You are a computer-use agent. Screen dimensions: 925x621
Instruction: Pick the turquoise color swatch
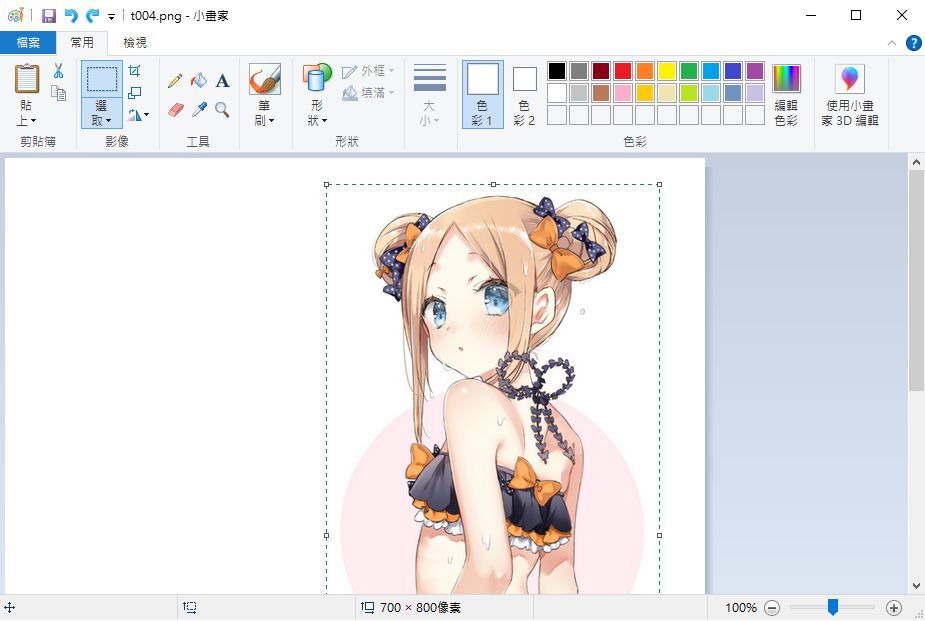[x=711, y=71]
